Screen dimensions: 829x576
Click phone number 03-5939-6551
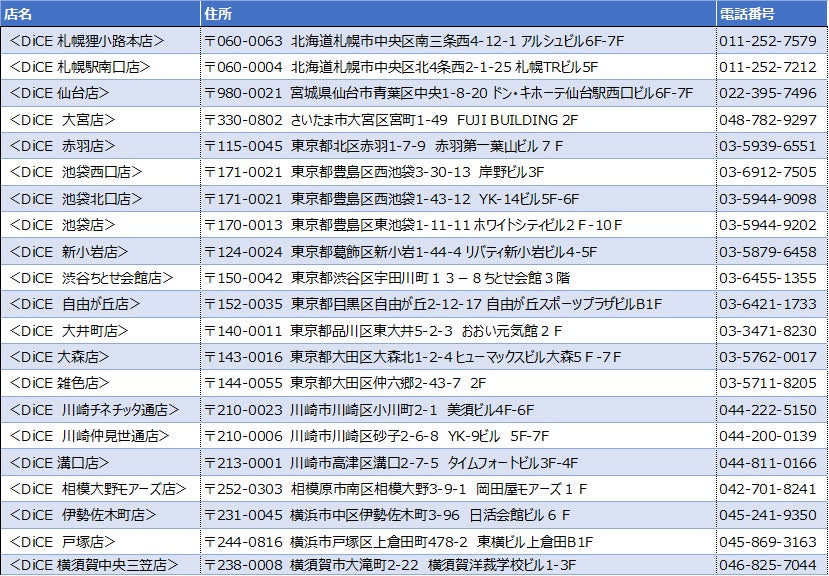pos(772,146)
